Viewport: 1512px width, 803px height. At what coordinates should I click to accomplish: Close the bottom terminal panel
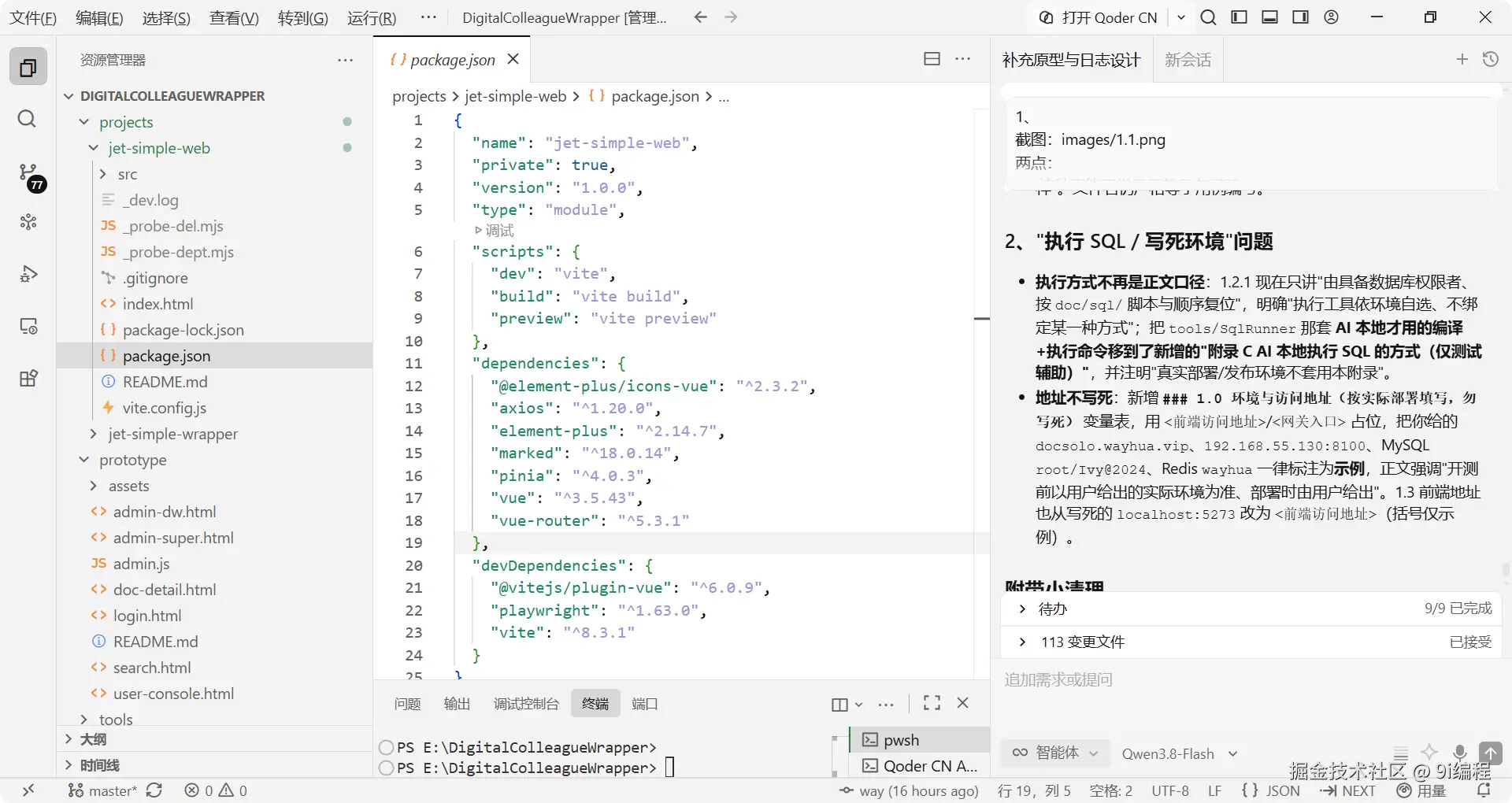962,703
